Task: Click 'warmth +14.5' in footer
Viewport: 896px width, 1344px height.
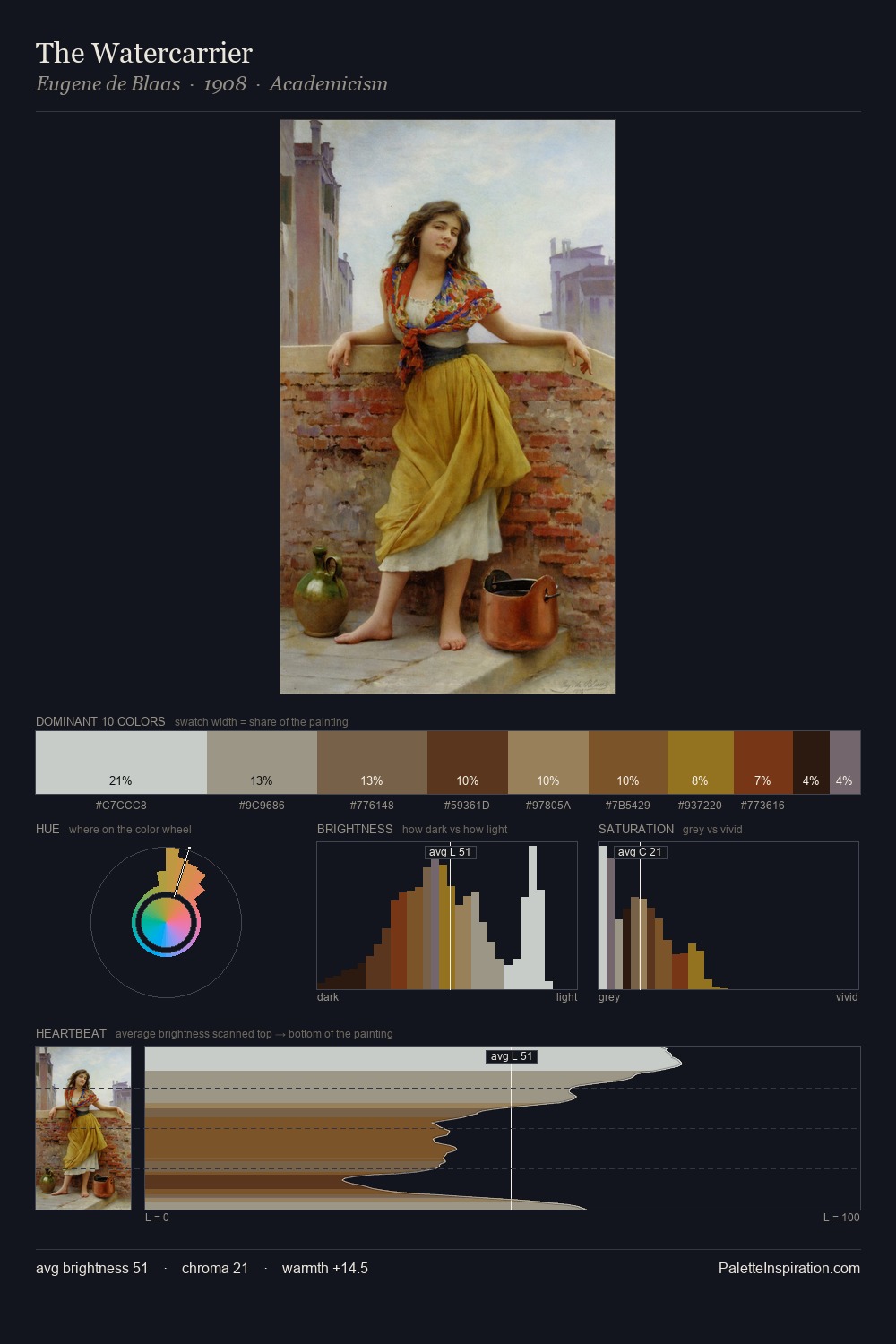Action: pos(325,1268)
